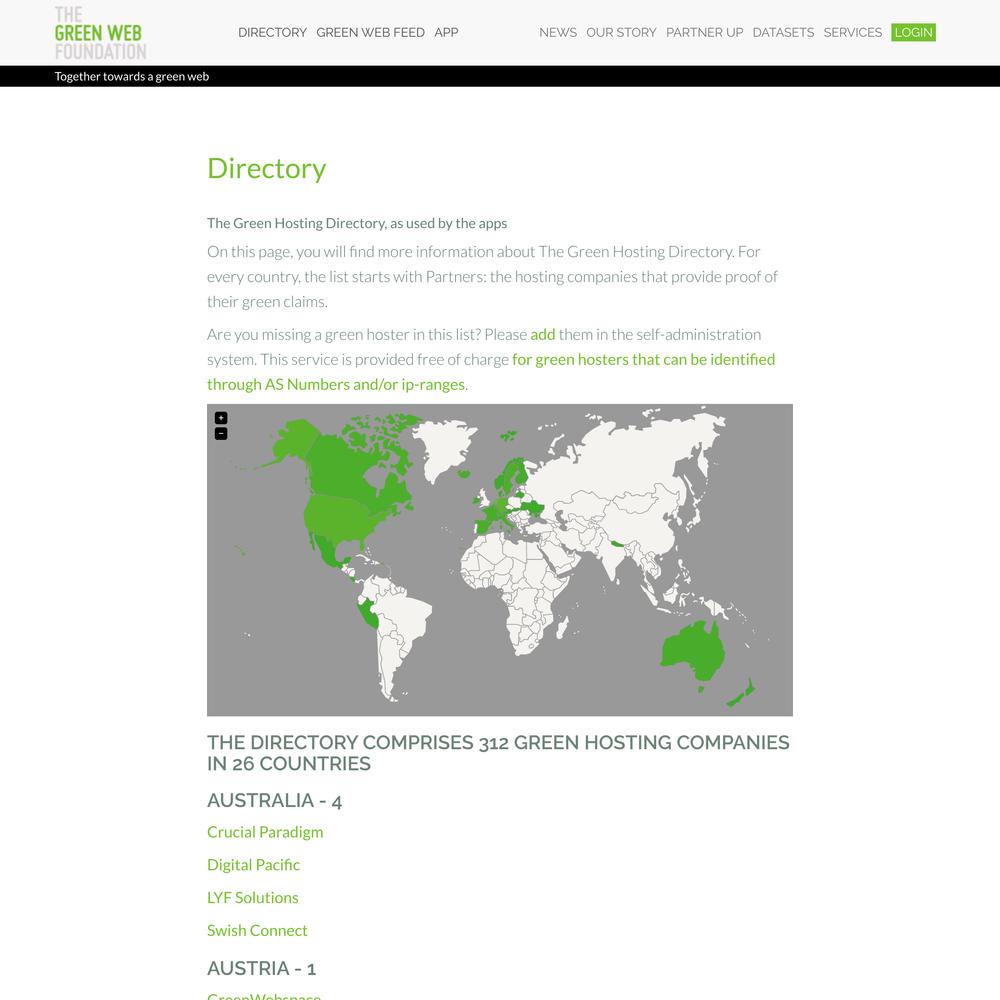Follow the 'add' link in the paragraph
1000x1000 pixels.
coord(543,334)
